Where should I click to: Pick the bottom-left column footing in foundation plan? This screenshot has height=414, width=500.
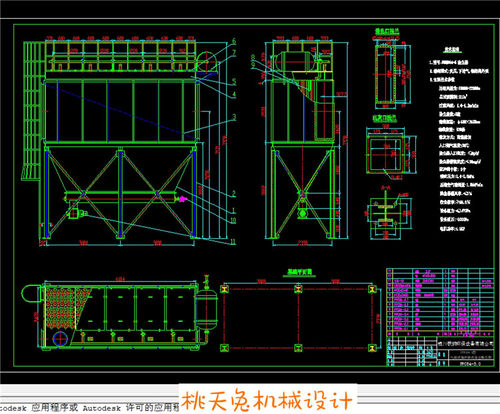pos(224,348)
